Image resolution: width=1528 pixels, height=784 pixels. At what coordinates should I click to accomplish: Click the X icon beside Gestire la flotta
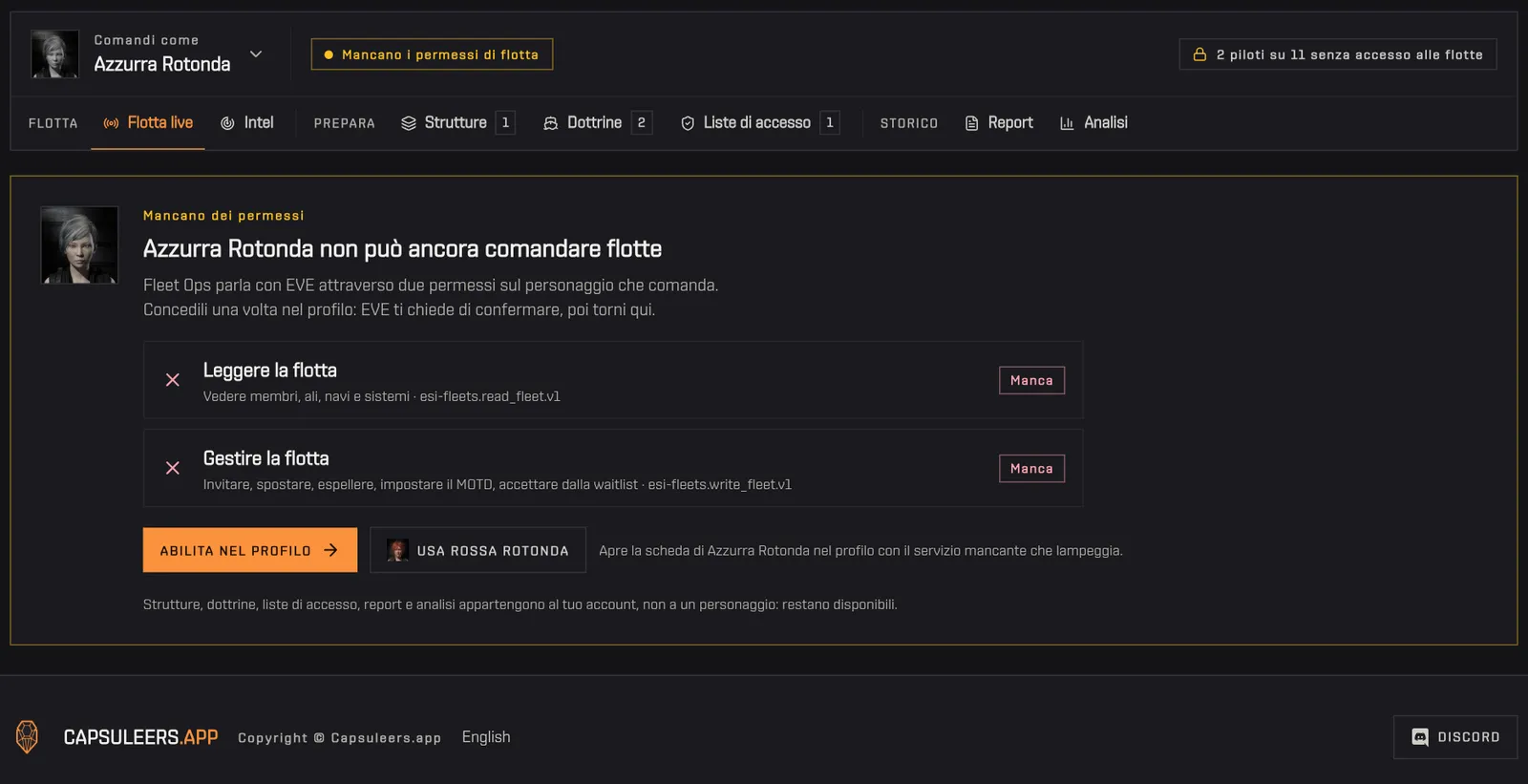coord(173,468)
